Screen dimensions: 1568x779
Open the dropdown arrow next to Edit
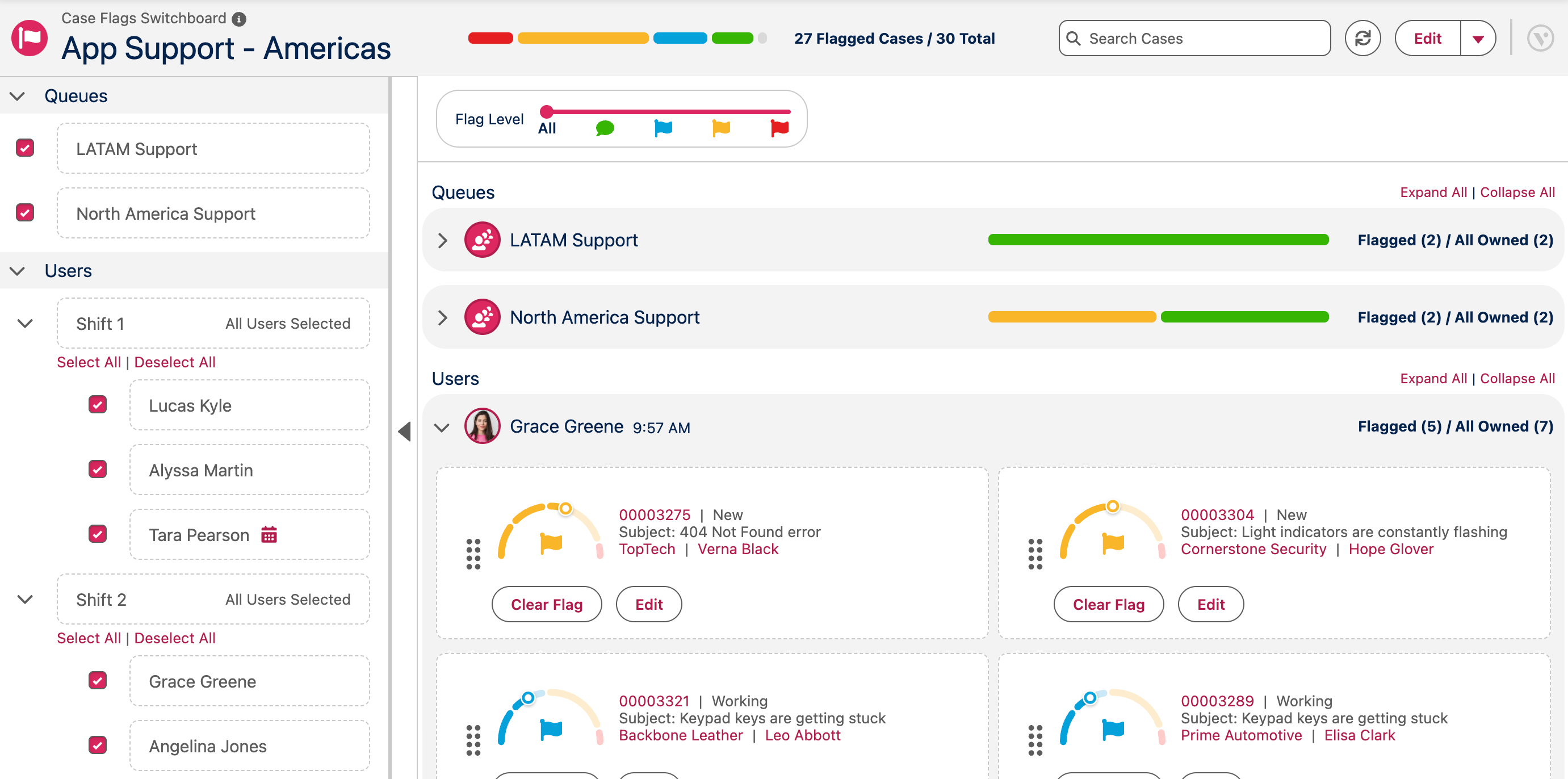tap(1478, 39)
